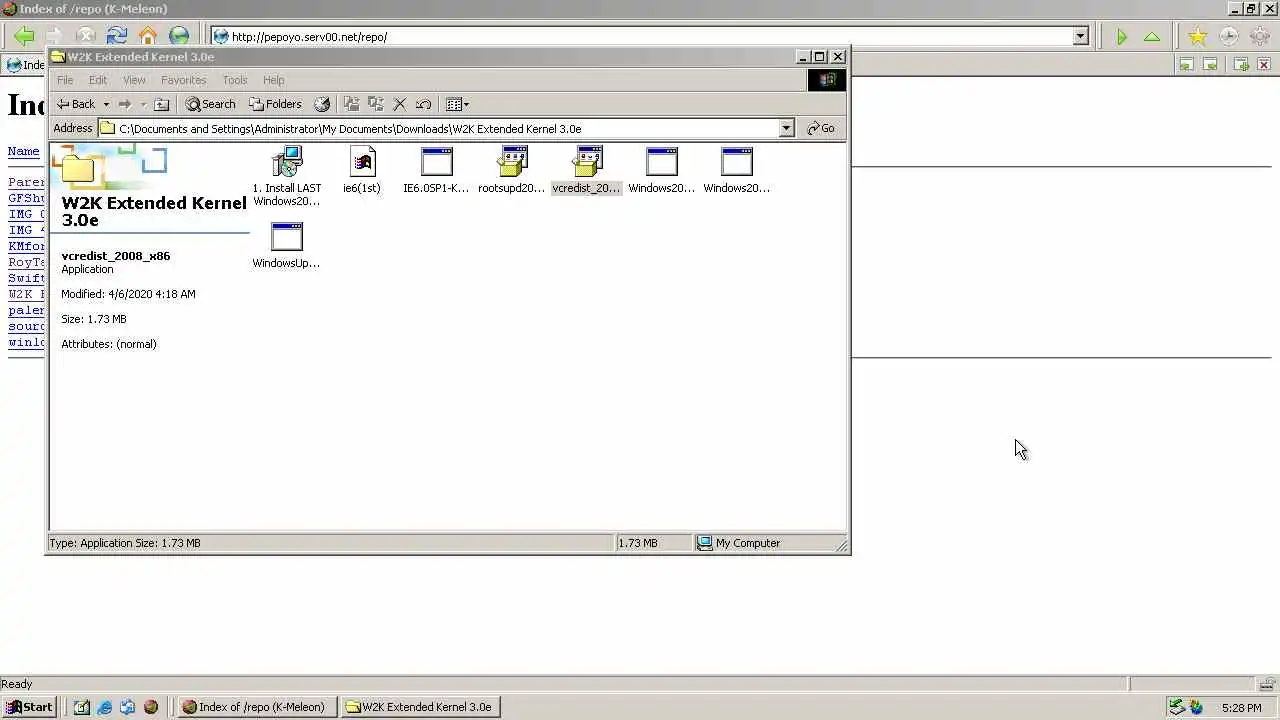
Task: Click Explorer Delete X icon
Action: (x=400, y=104)
